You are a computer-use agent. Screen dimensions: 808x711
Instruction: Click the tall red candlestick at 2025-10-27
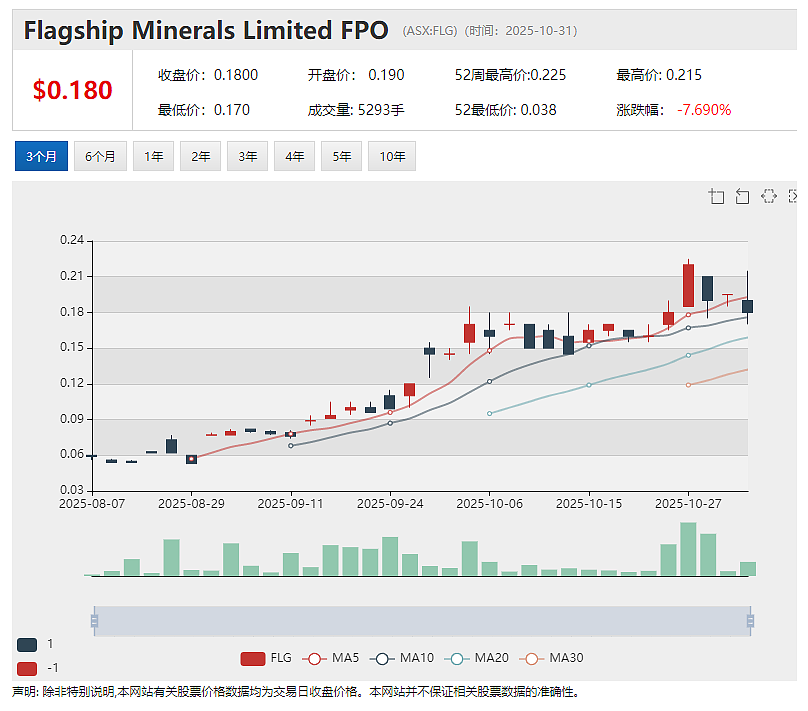click(688, 285)
